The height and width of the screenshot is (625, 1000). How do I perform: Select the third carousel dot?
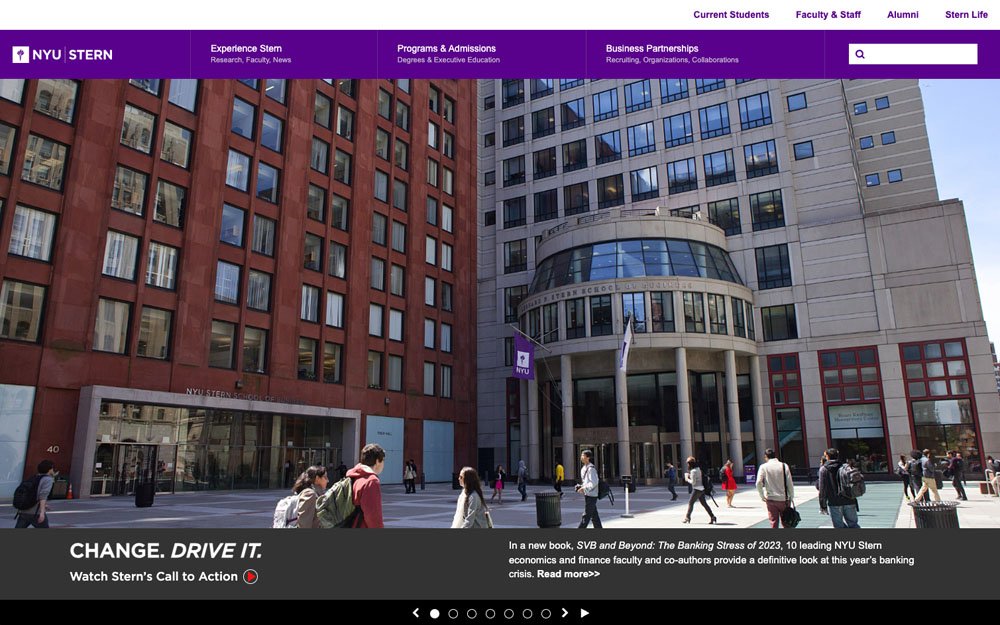[471, 614]
